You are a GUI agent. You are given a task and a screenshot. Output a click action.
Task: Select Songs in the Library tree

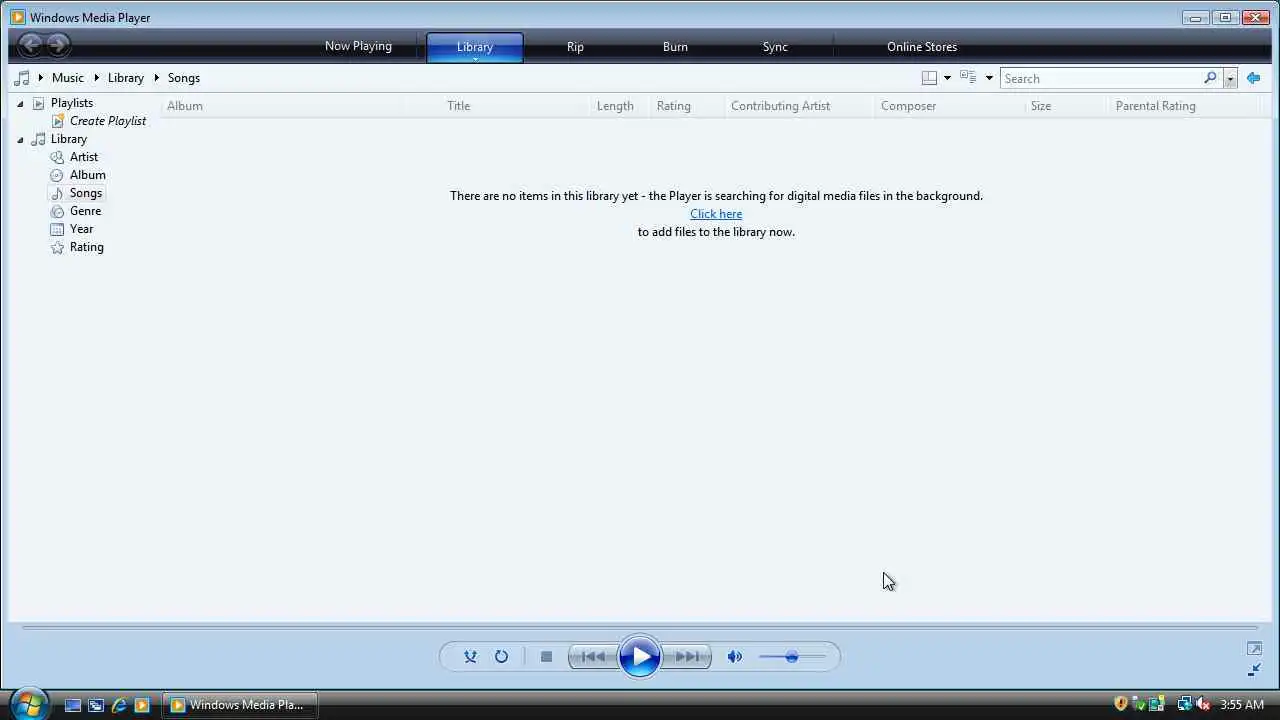(x=86, y=193)
